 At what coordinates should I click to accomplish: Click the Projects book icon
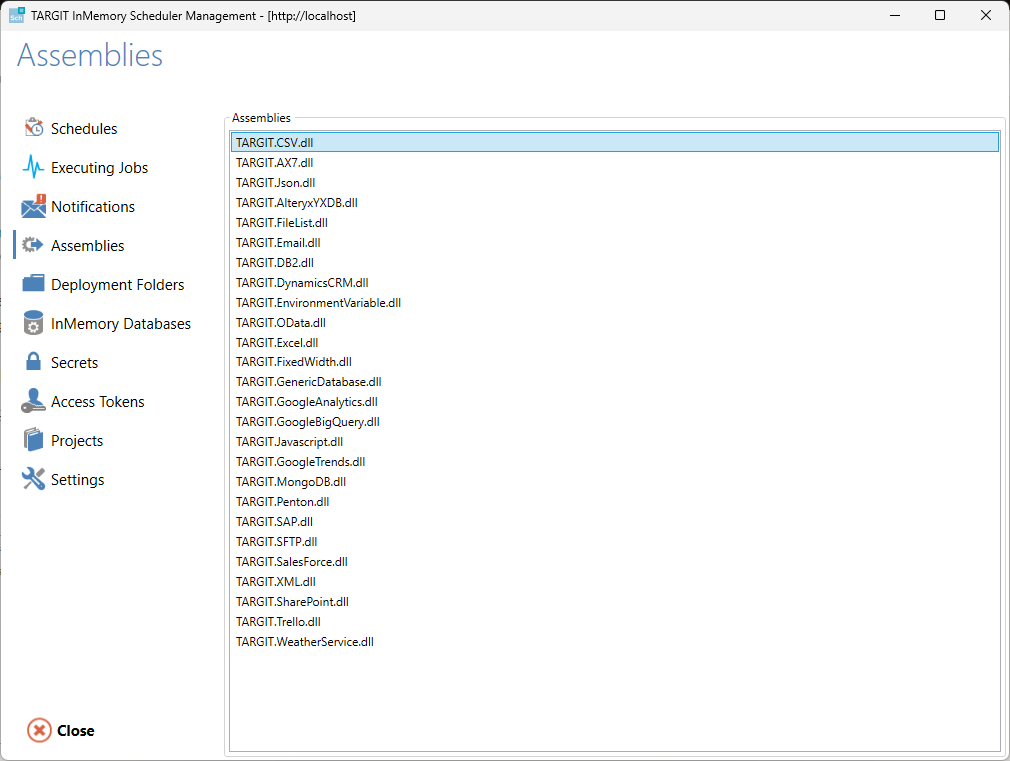(33, 440)
